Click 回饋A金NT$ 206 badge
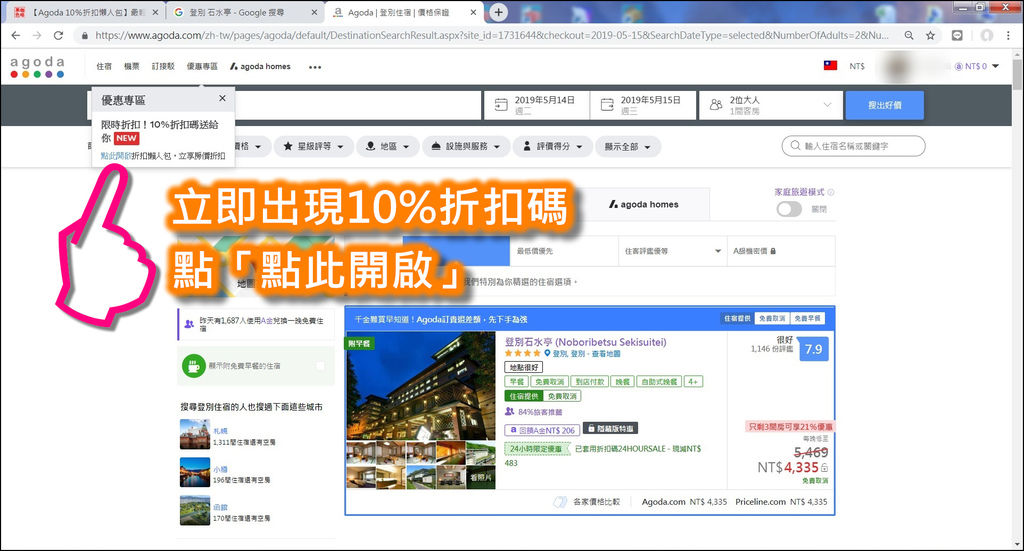This screenshot has height=551, width=1024. [x=541, y=430]
